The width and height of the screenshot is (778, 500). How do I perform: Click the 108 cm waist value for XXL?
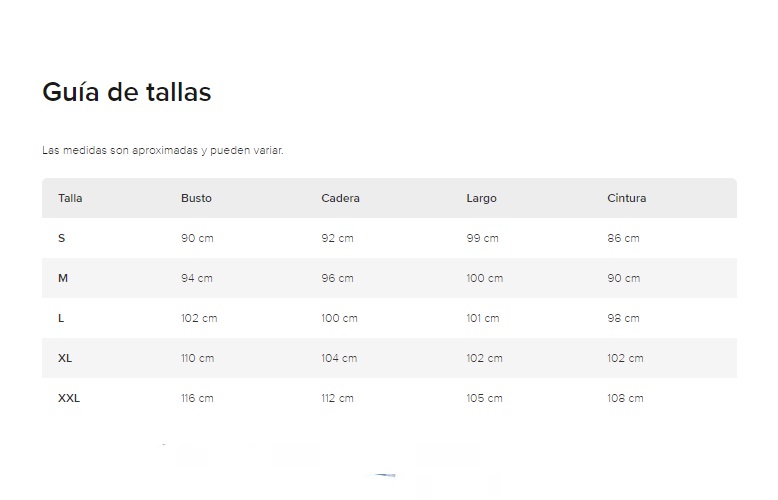pos(625,398)
